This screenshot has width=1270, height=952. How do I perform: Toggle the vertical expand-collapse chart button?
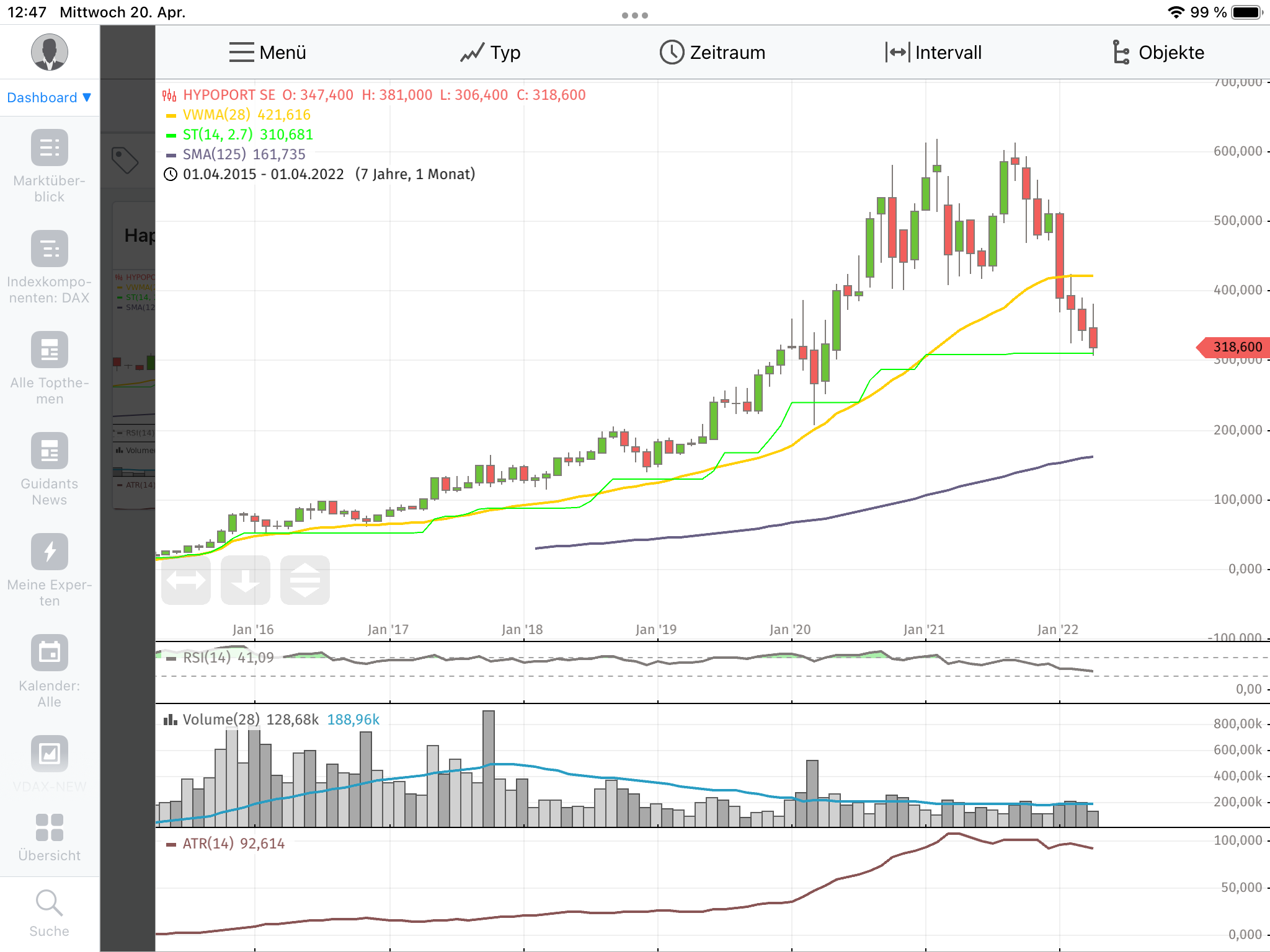305,581
